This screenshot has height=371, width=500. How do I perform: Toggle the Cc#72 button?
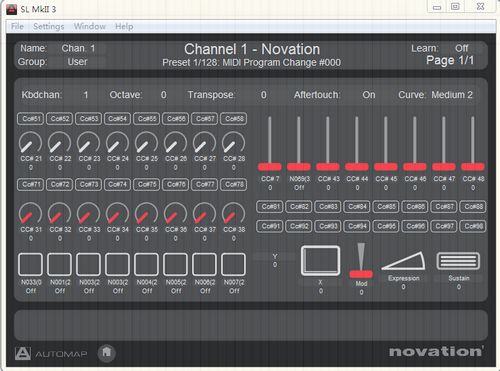(x=60, y=184)
